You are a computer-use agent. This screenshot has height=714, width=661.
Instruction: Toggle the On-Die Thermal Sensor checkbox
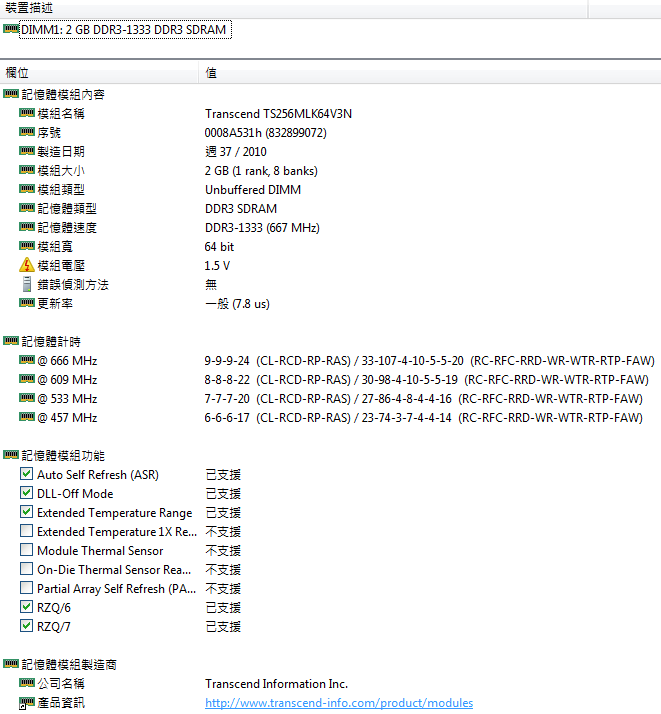[x=26, y=569]
